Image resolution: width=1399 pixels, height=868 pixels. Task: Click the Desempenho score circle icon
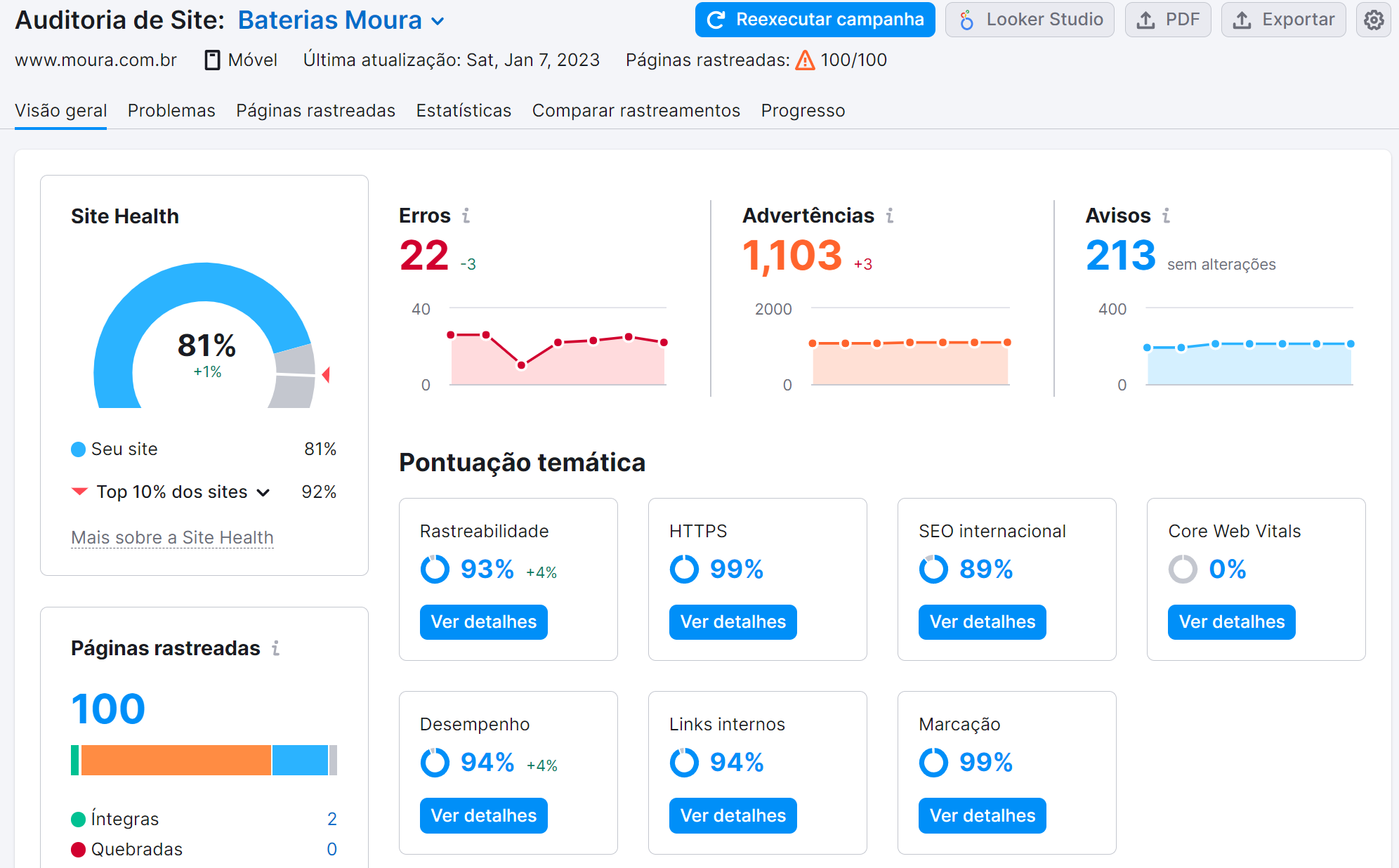click(435, 762)
